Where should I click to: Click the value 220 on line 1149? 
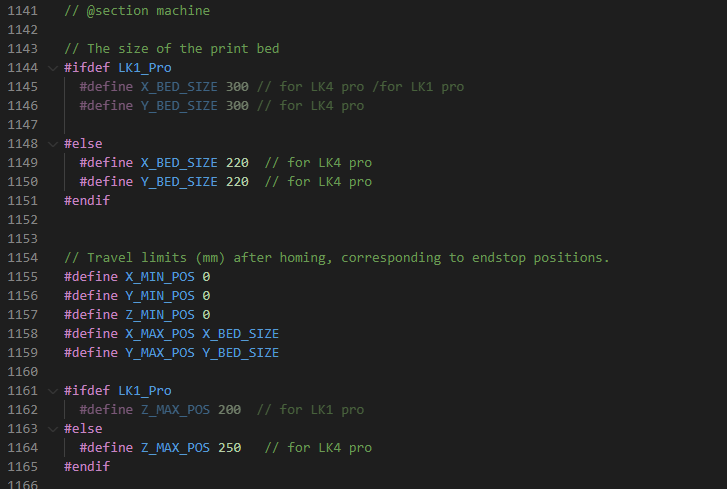(x=237, y=163)
